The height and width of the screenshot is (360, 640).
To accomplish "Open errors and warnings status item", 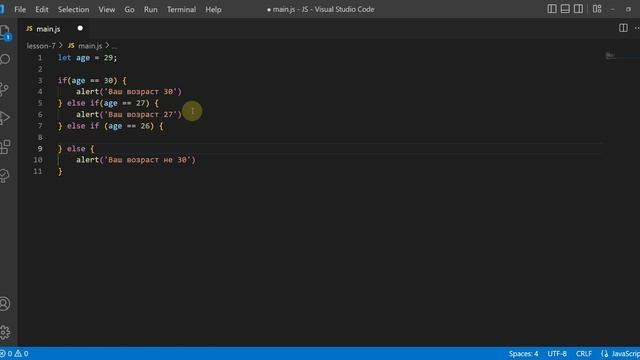I will click(x=14, y=353).
